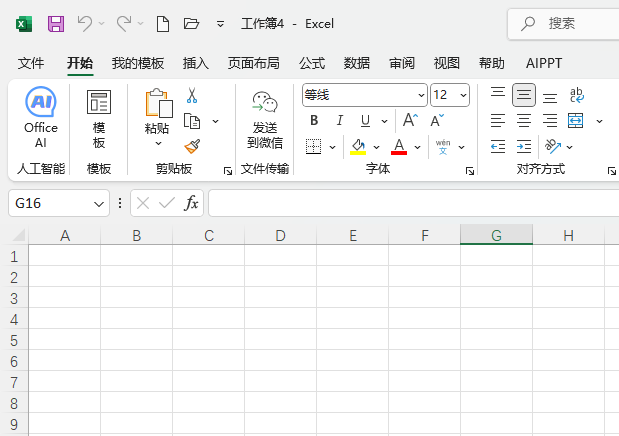Click the 粘贴 paste clipboard icon
The height and width of the screenshot is (436, 619).
pos(159,103)
